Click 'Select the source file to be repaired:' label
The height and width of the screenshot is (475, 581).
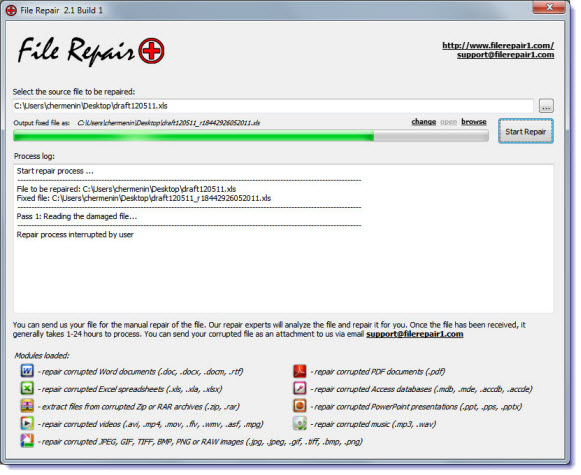click(74, 92)
